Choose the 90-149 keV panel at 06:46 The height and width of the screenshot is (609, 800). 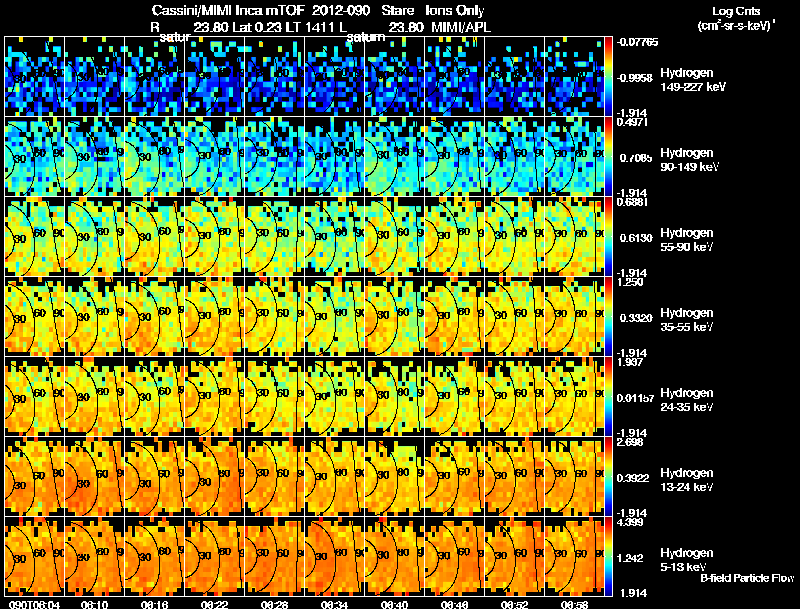tap(455, 156)
